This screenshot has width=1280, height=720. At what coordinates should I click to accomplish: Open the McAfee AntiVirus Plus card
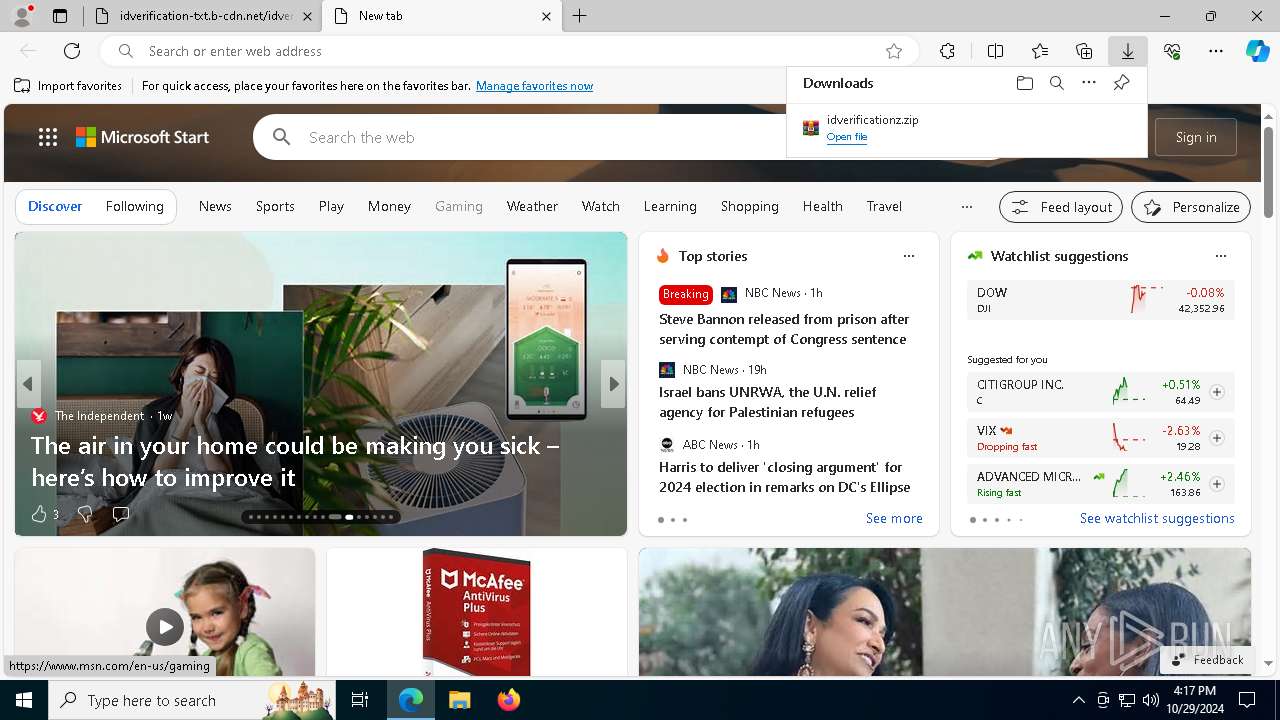(x=476, y=612)
